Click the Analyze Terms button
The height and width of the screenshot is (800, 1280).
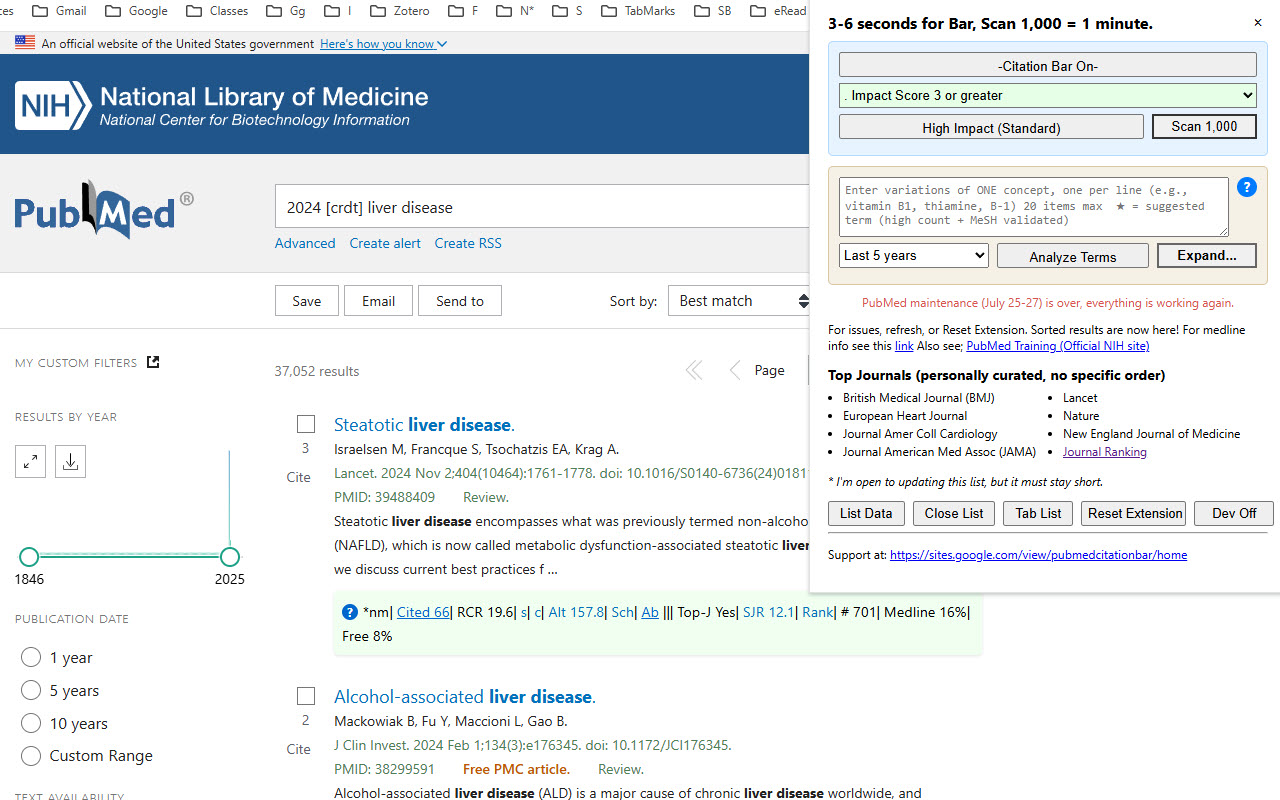point(1072,256)
